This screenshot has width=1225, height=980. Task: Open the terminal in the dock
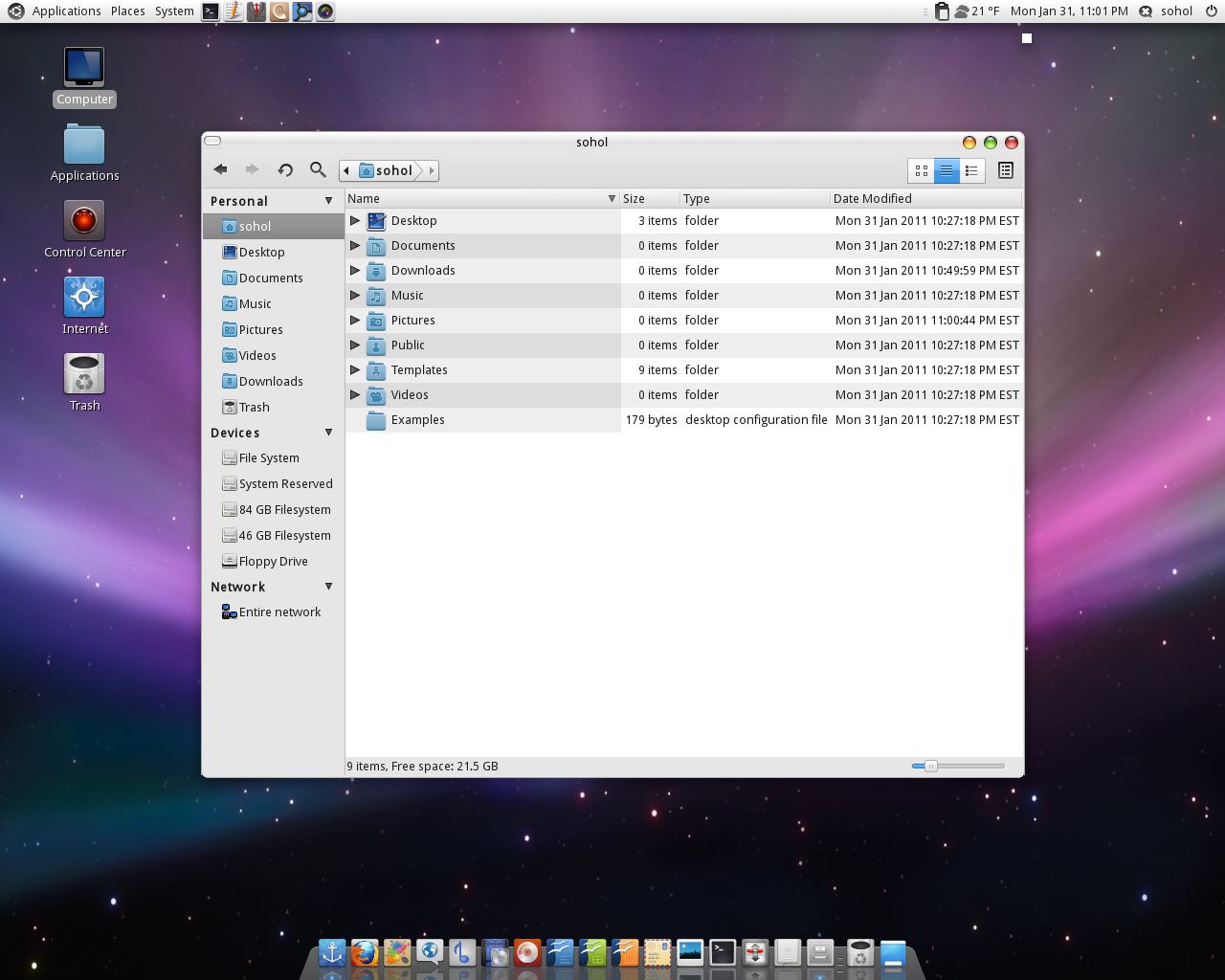click(723, 952)
